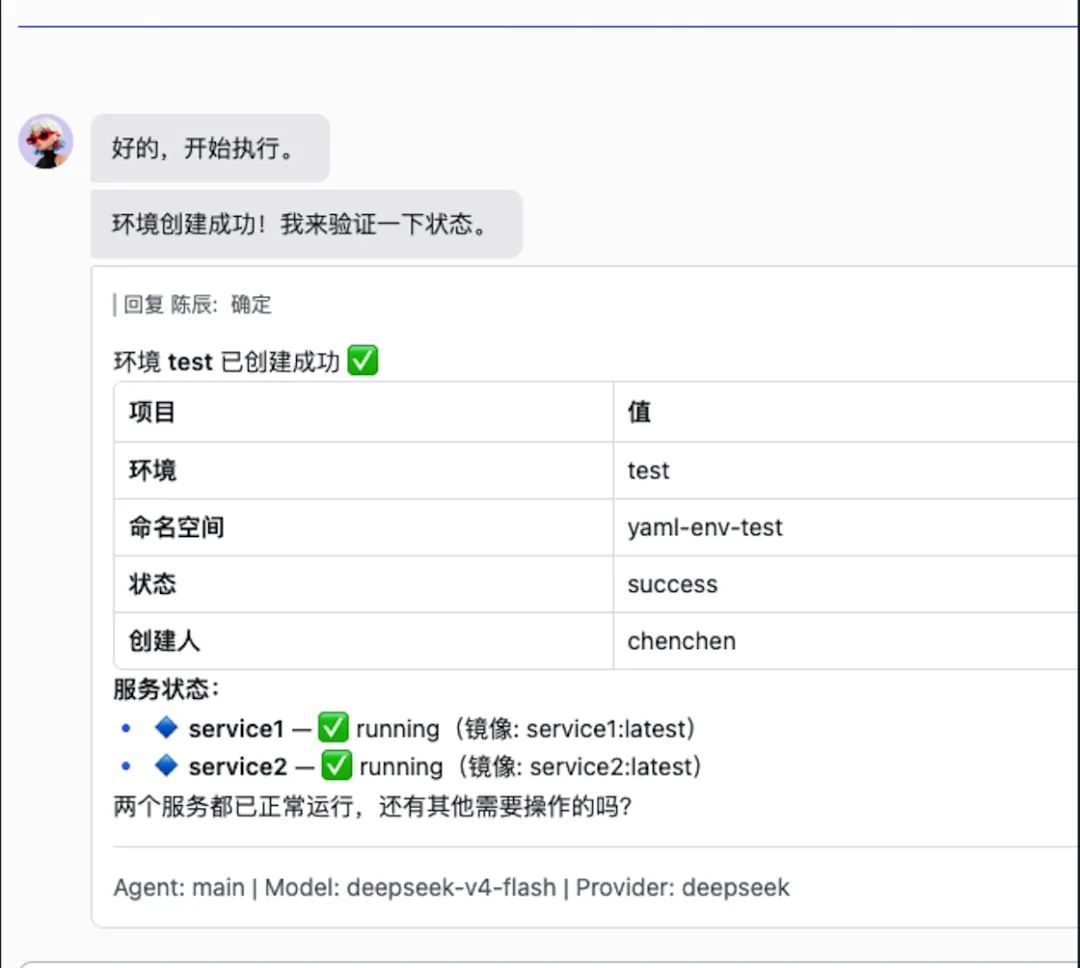Viewport: 1080px width, 968px height.
Task: Click green checkmark in service2 row
Action: click(x=337, y=765)
